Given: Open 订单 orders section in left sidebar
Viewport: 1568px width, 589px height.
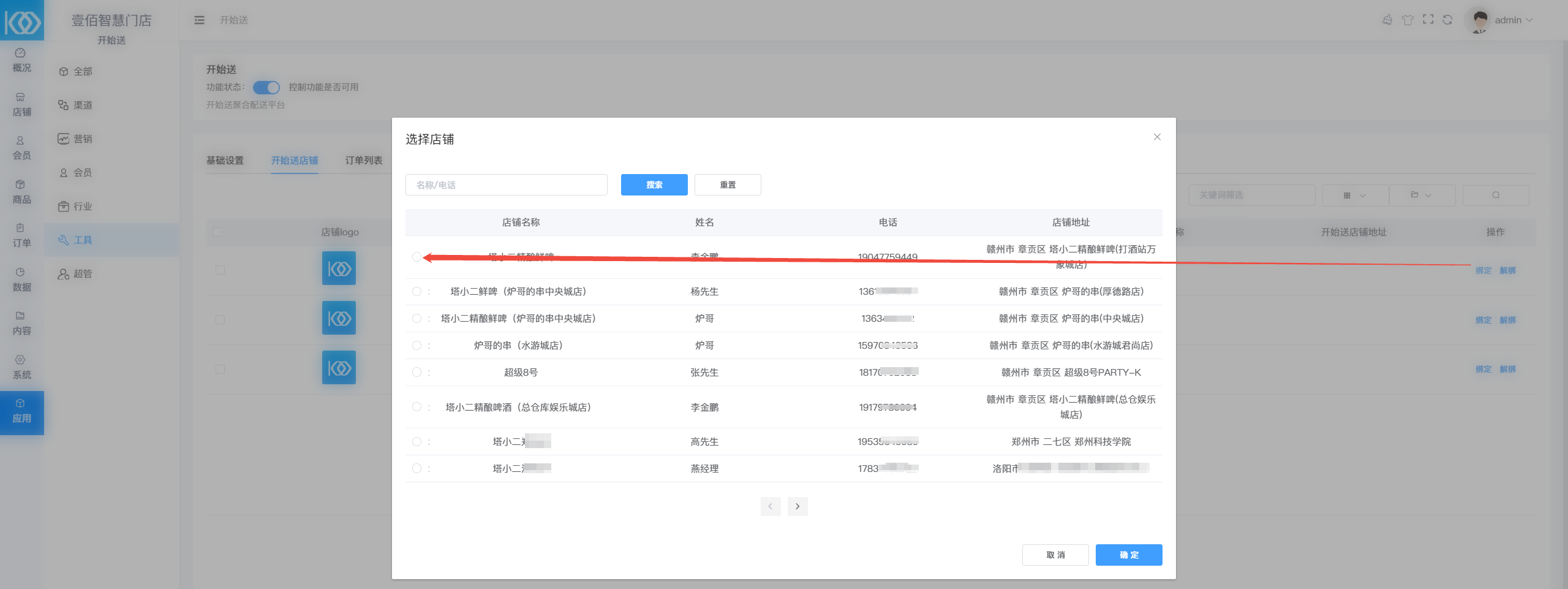Looking at the screenshot, I should pyautogui.click(x=21, y=235).
